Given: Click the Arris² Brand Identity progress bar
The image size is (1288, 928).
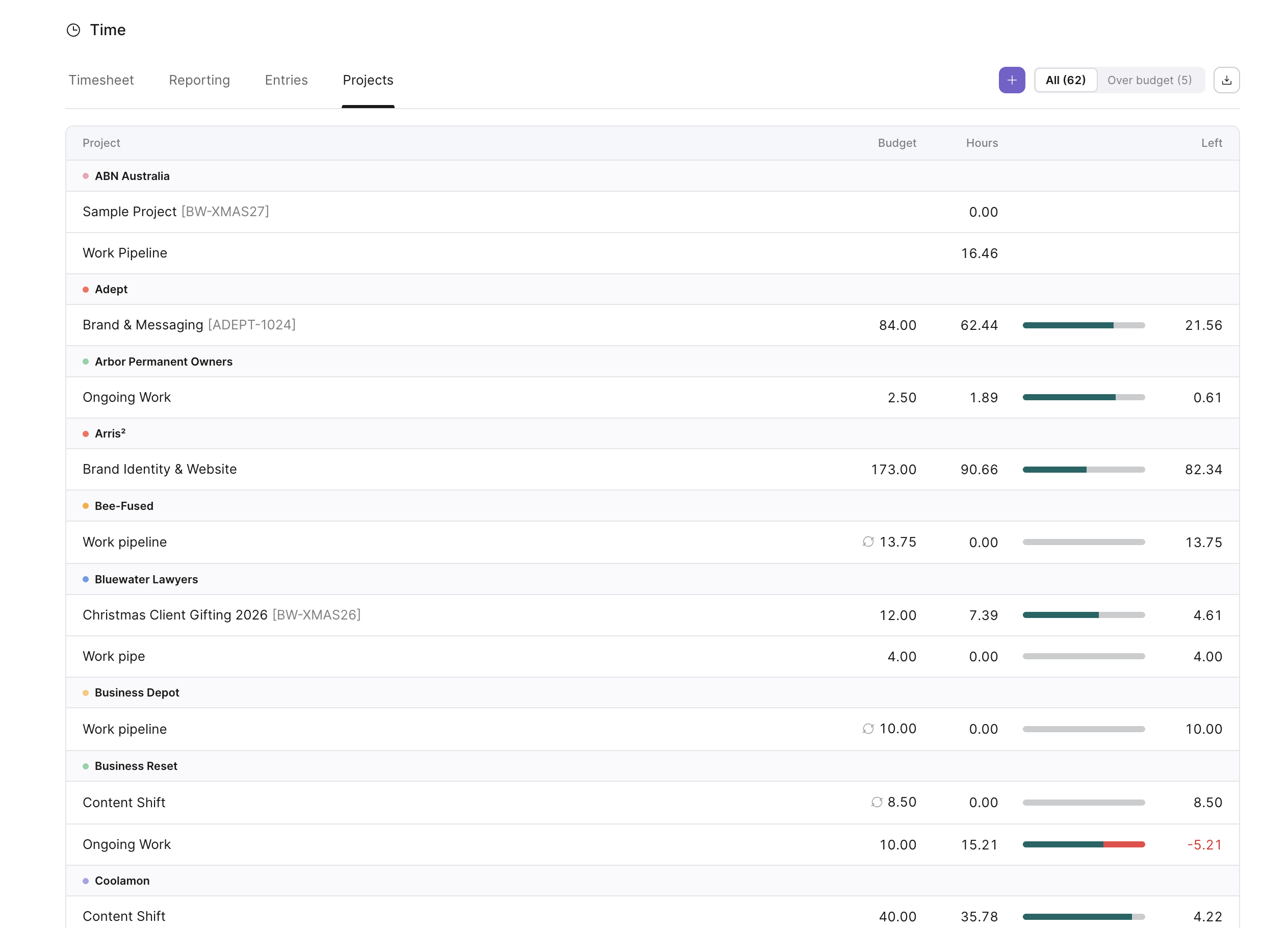Looking at the screenshot, I should 1084,470.
